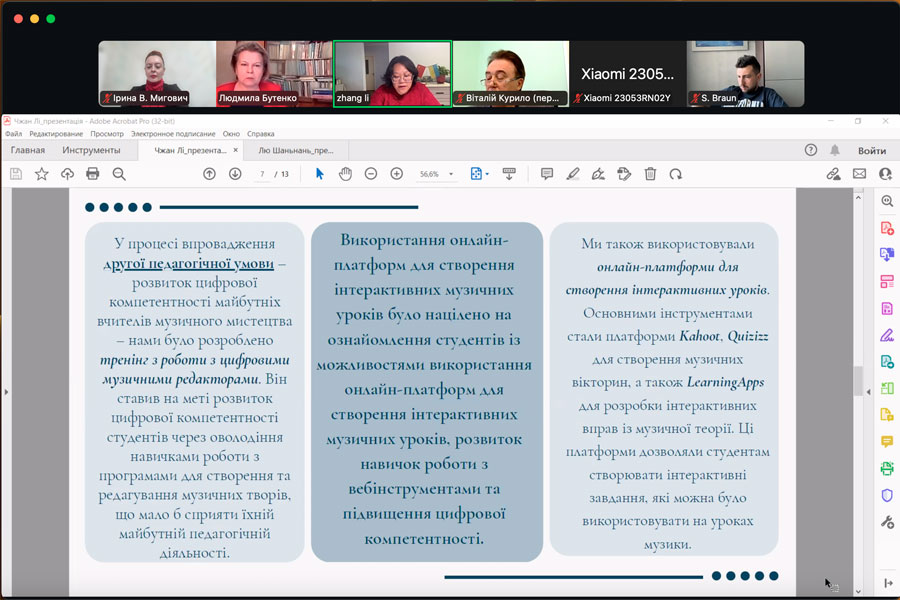Screen dimensions: 900x600
Task: Open Электронное подписание menu
Action: pyautogui.click(x=173, y=134)
